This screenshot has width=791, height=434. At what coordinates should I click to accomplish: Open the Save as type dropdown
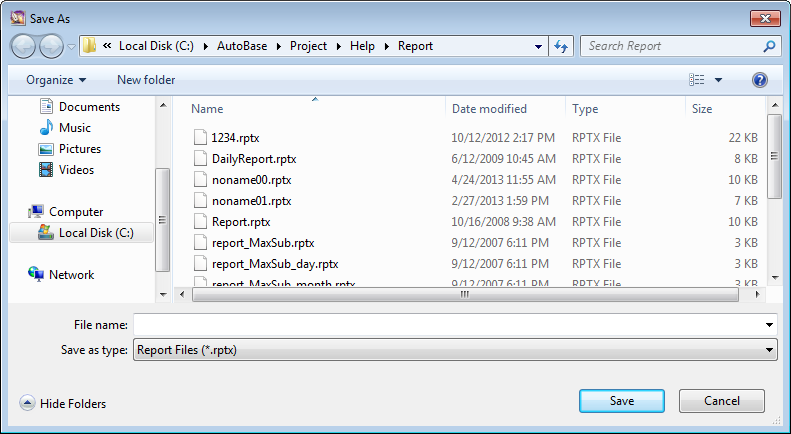[x=455, y=350]
